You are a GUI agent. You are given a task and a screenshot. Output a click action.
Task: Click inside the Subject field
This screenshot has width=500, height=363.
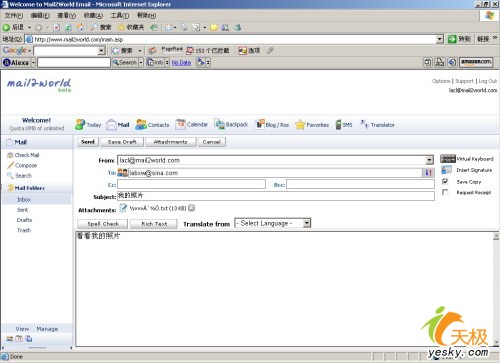point(276,196)
